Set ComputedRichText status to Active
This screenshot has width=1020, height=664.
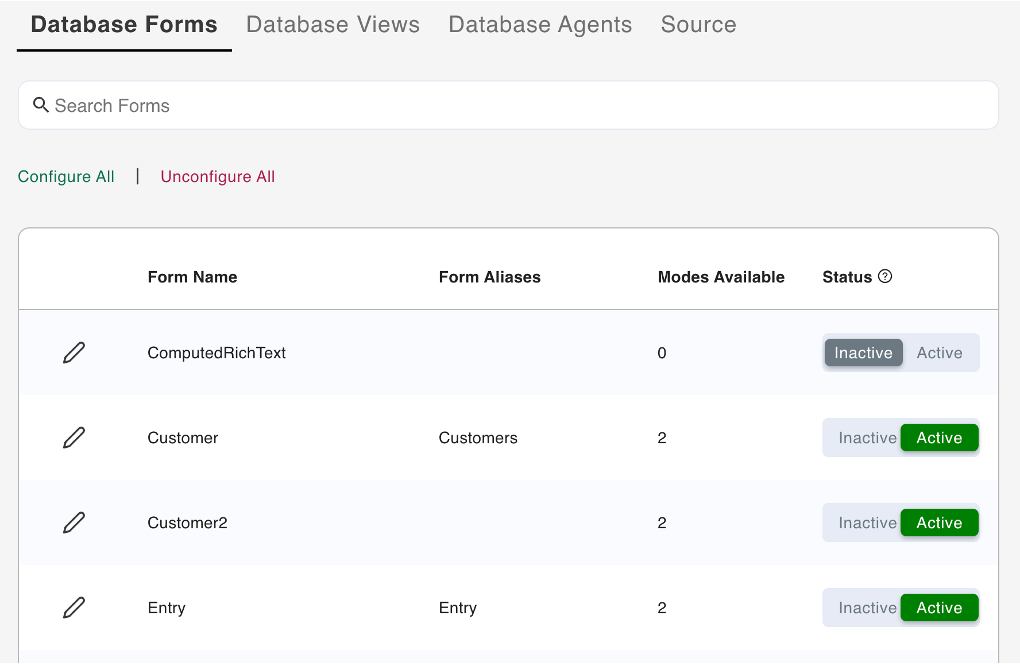click(939, 353)
